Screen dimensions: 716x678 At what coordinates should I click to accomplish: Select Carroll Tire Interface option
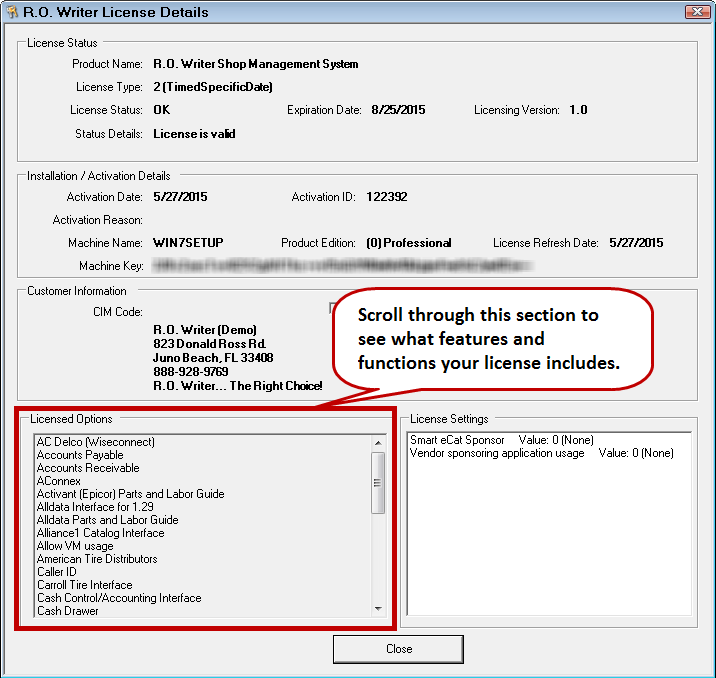[85, 585]
